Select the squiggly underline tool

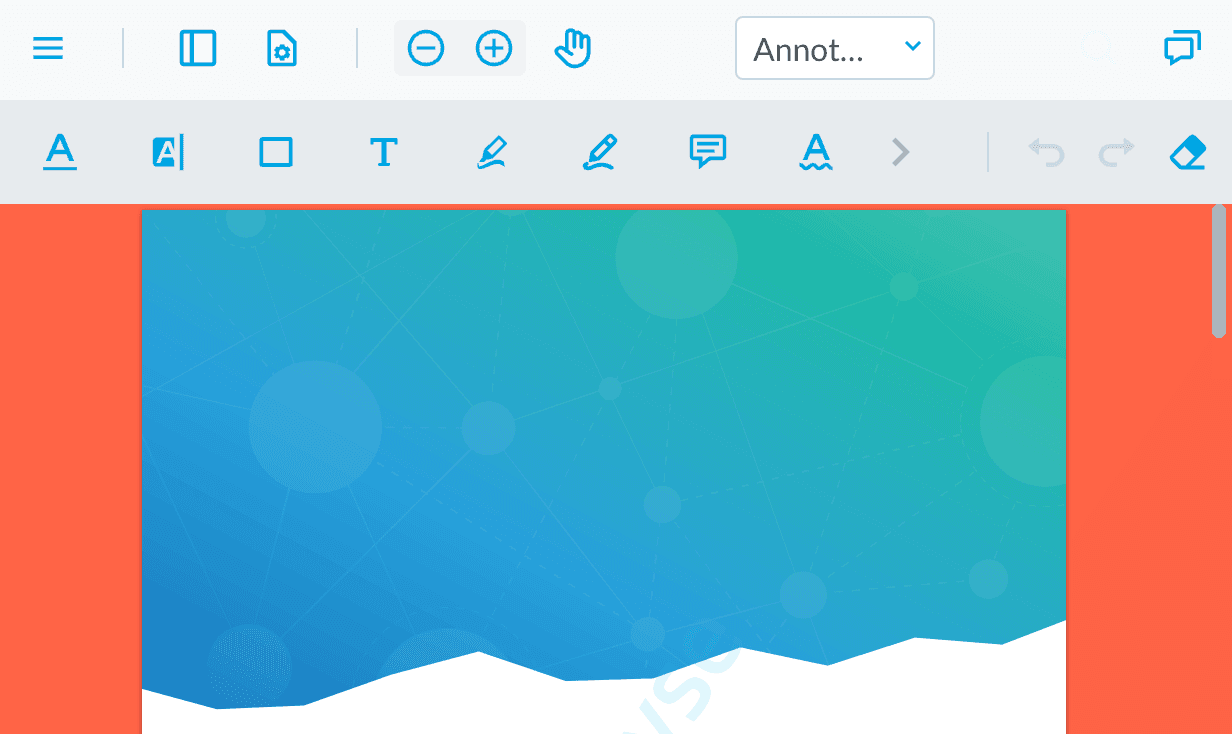816,152
